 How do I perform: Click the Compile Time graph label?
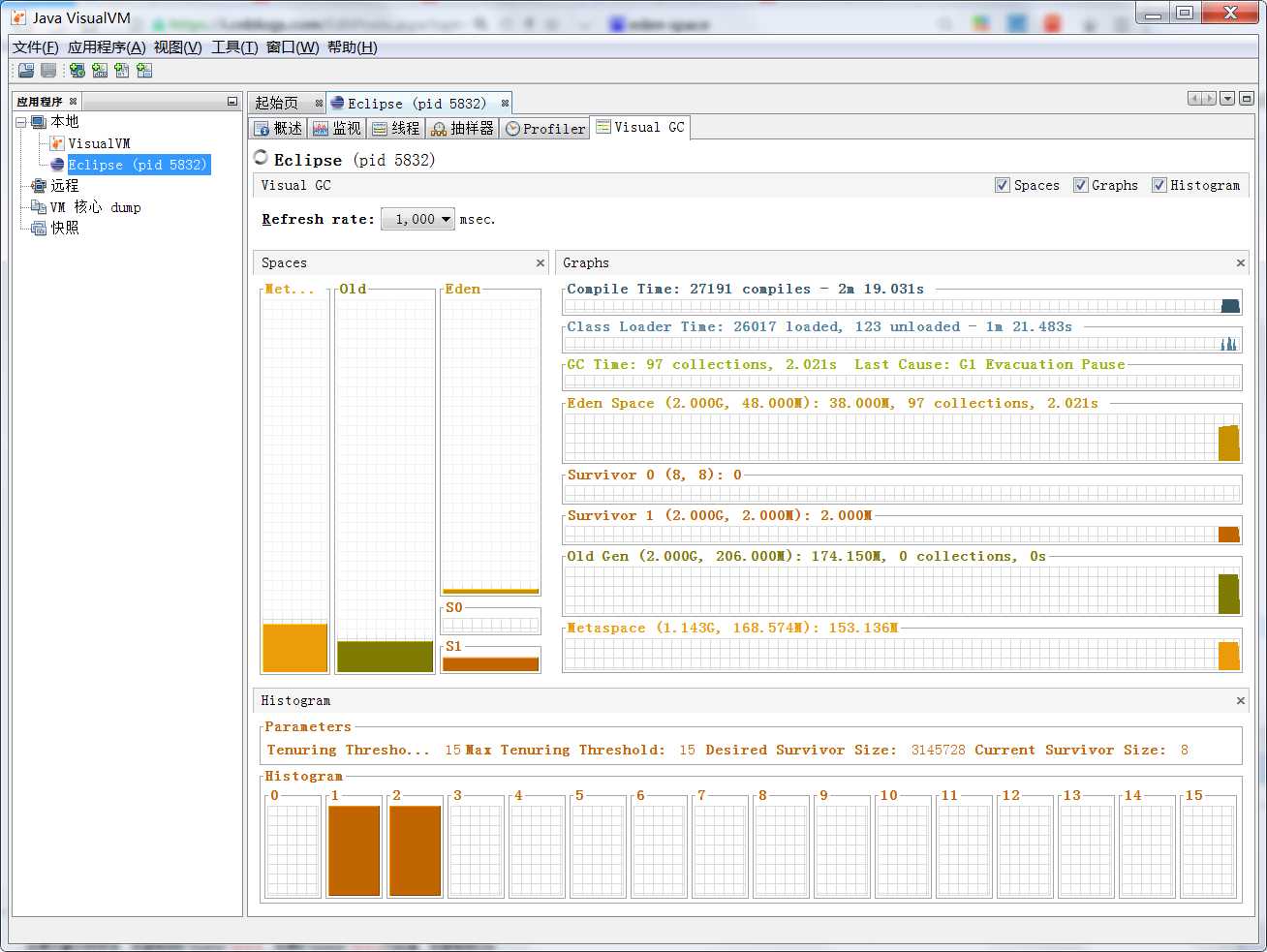click(x=746, y=289)
